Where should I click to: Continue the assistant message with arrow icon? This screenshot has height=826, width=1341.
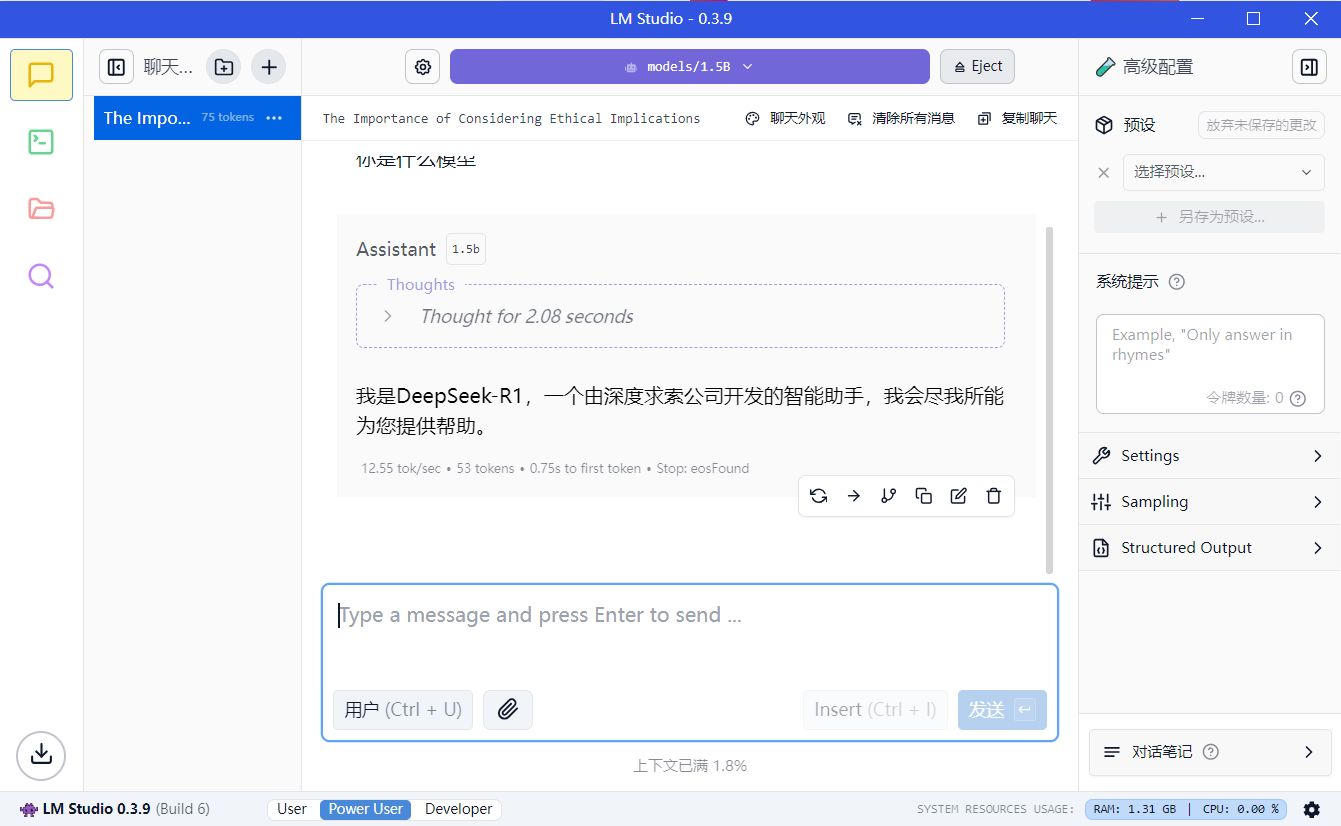coord(854,496)
